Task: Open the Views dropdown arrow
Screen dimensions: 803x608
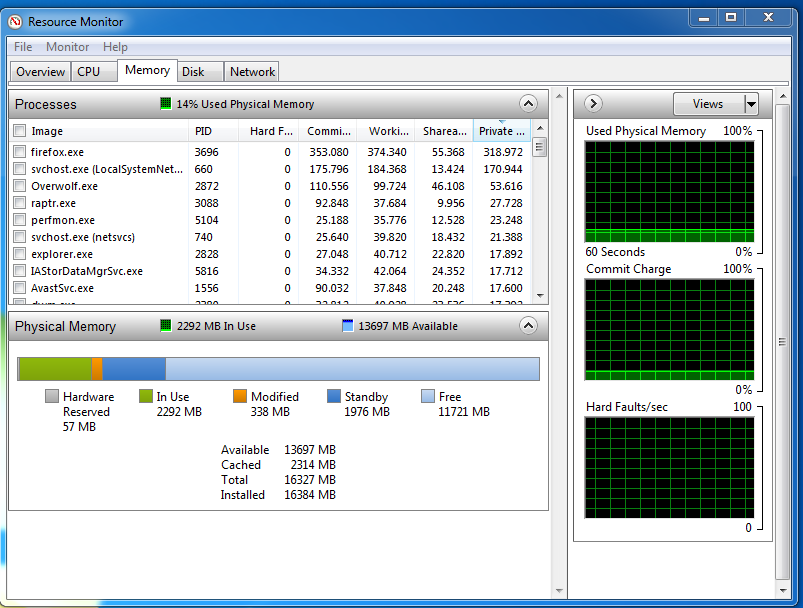Action: click(x=751, y=104)
